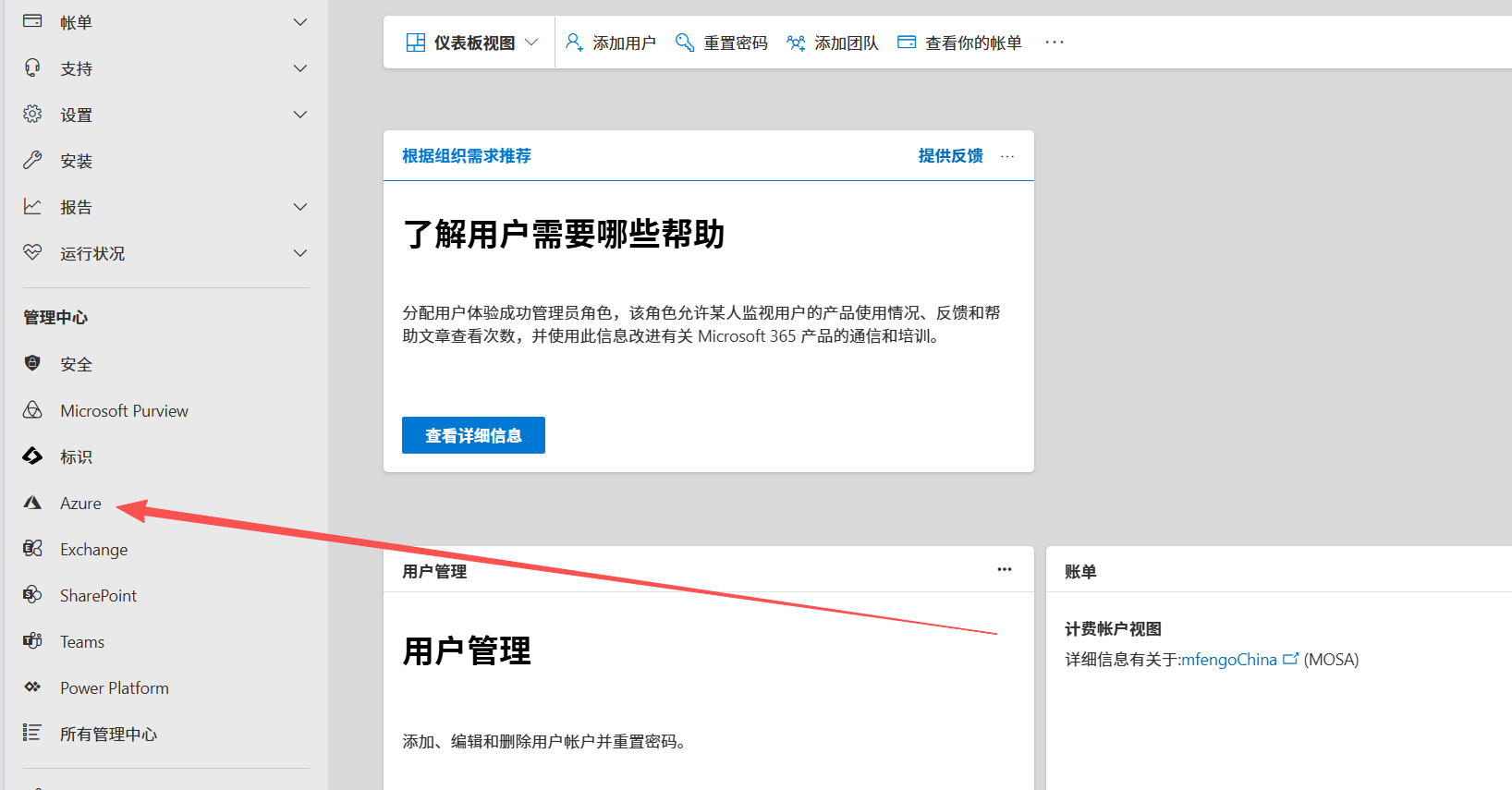The width and height of the screenshot is (1512, 790).
Task: Expand the 支持 navigation section
Action: click(299, 68)
